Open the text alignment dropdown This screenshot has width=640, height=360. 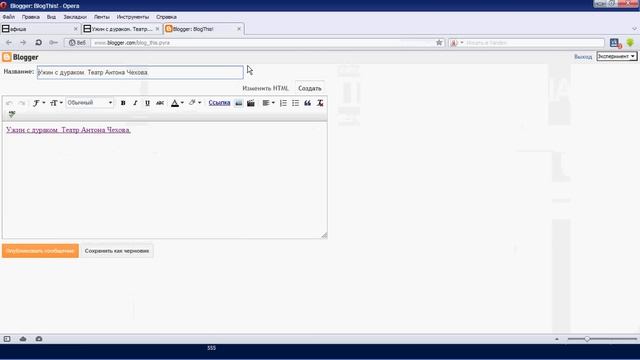(x=268, y=103)
